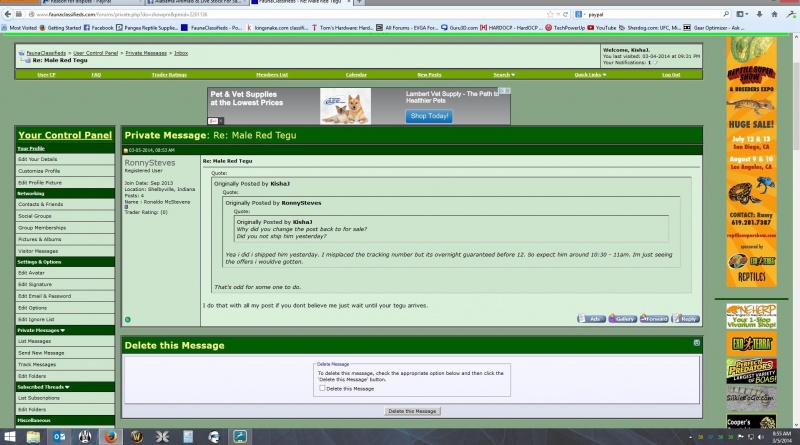
Task: Click the Firefox icon in the taskbar
Action: pos(111,437)
